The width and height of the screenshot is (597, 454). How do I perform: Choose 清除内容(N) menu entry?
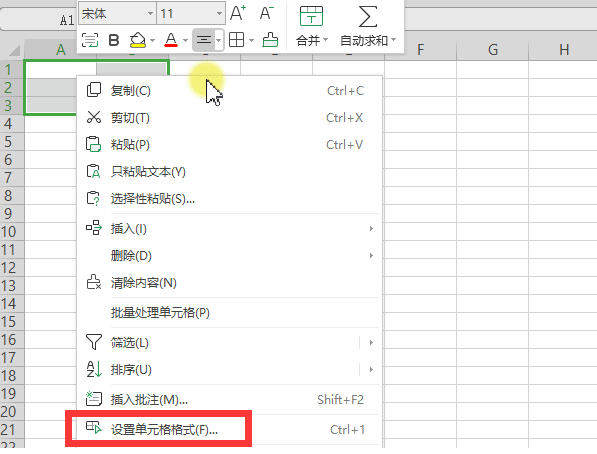point(229,283)
